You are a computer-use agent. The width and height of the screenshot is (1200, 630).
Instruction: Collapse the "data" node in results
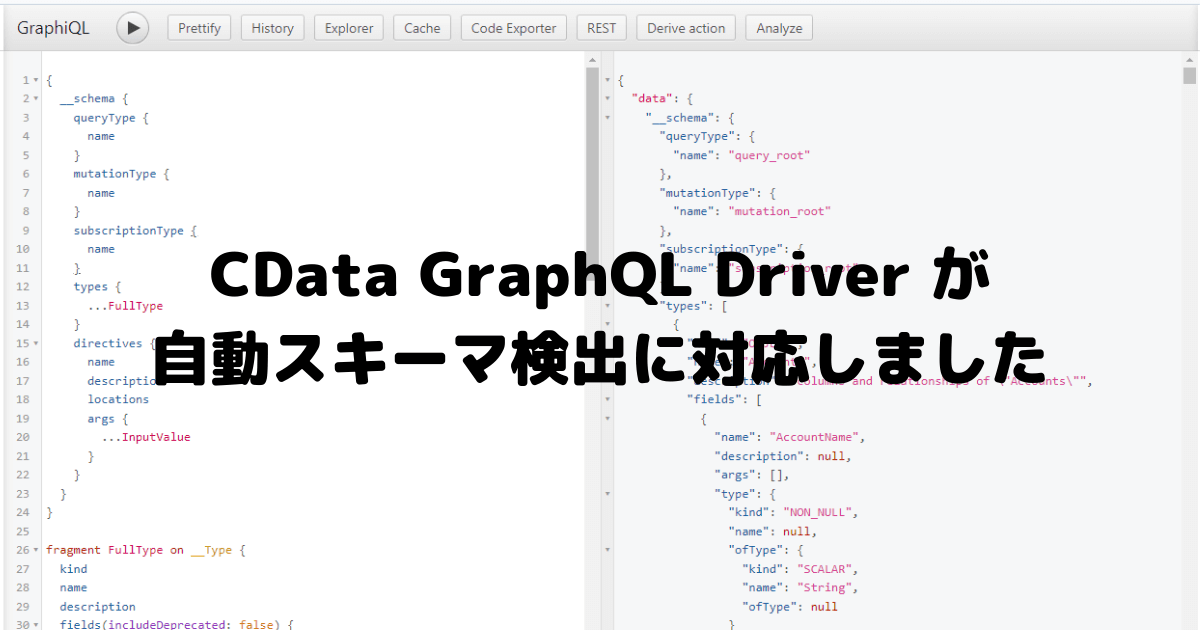(607, 99)
